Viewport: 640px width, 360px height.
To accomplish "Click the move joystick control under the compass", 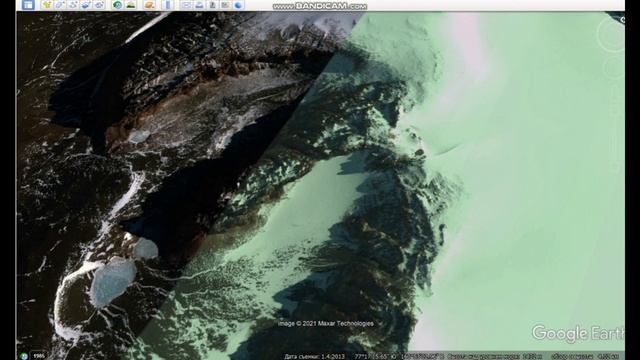I will tap(613, 68).
